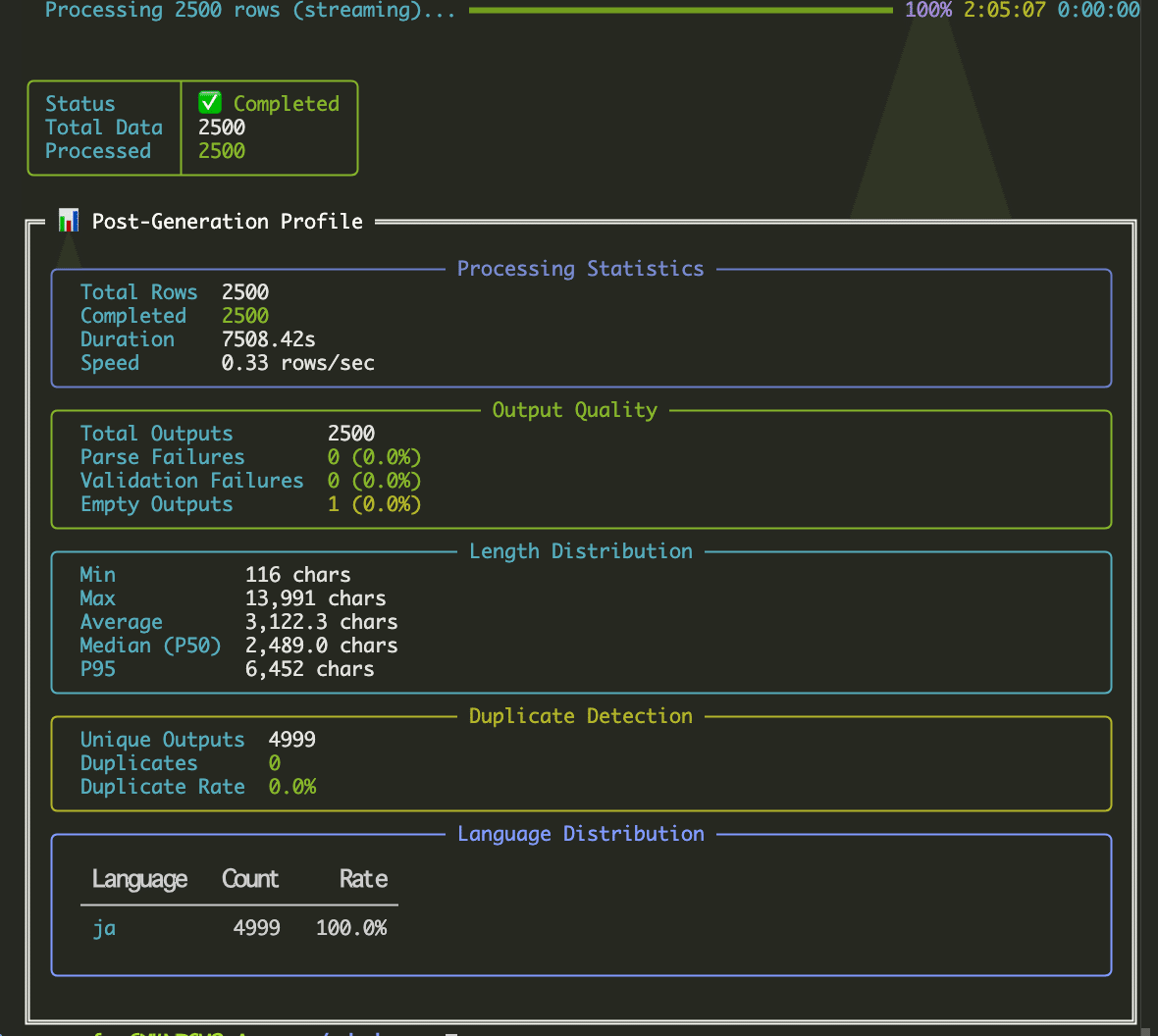Click the Rate column header

click(x=363, y=879)
